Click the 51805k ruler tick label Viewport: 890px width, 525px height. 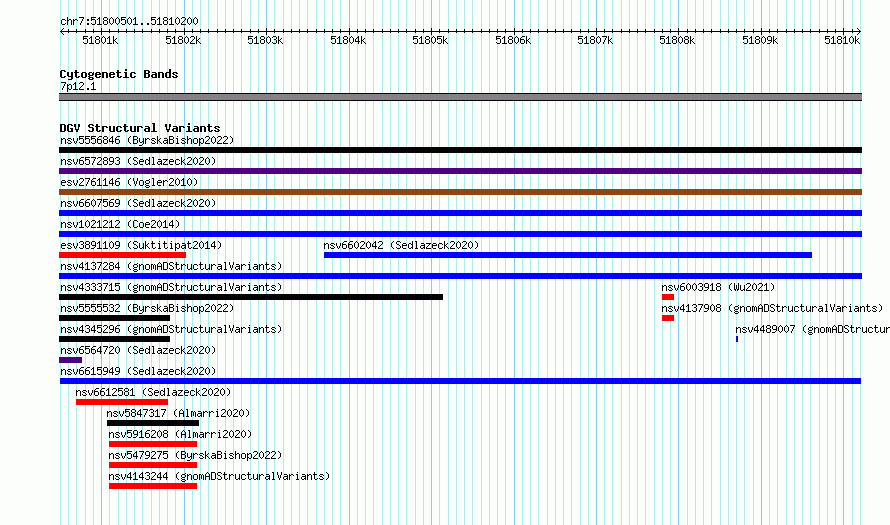[x=430, y=40]
